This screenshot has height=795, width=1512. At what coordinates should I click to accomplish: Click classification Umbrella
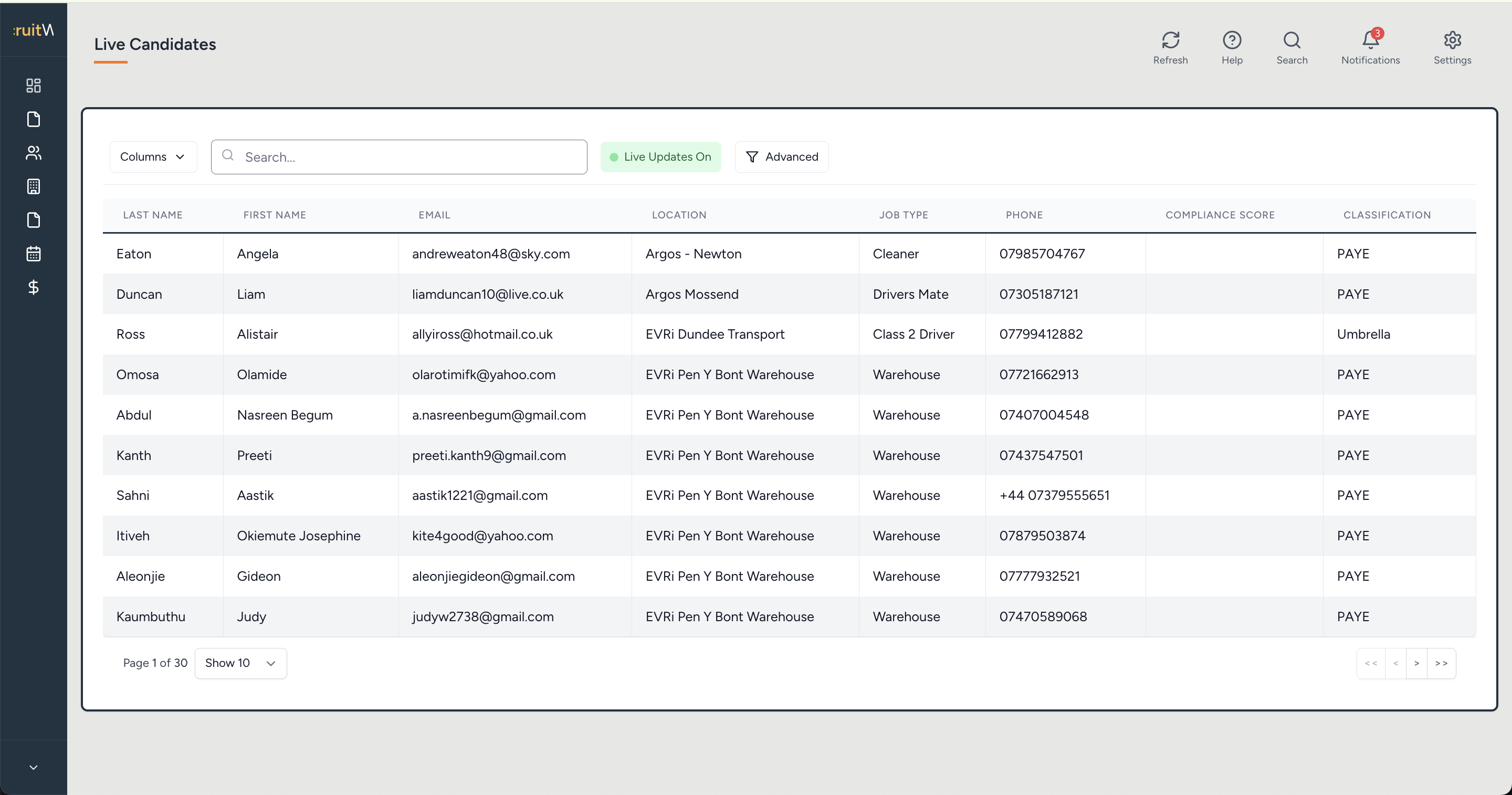1363,334
